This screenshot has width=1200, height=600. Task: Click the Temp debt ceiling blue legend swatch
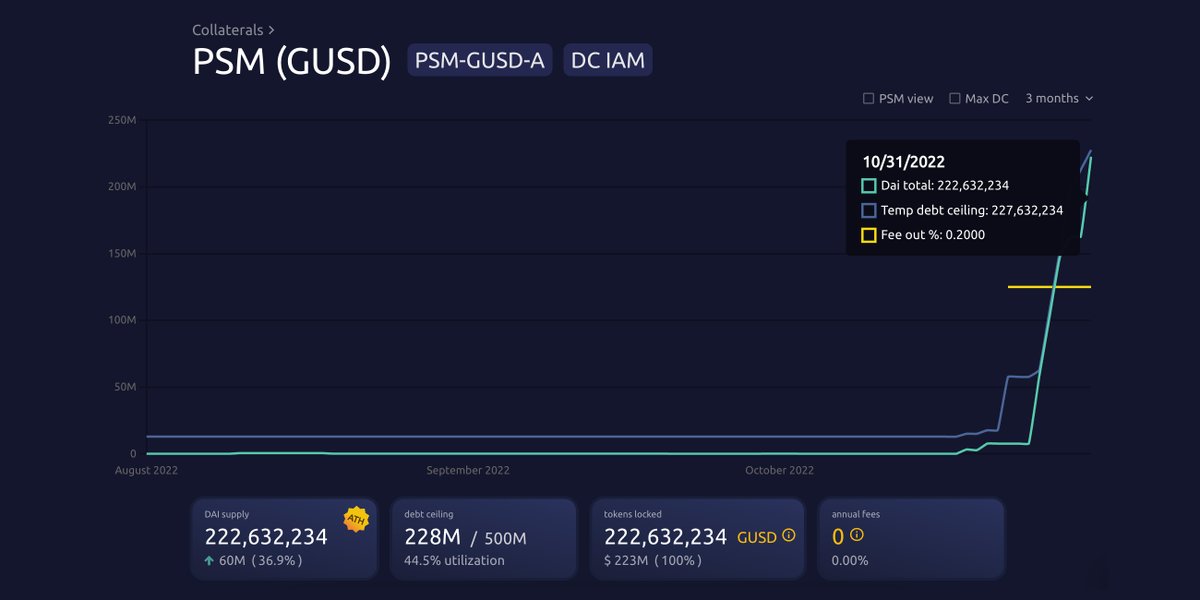(x=868, y=211)
